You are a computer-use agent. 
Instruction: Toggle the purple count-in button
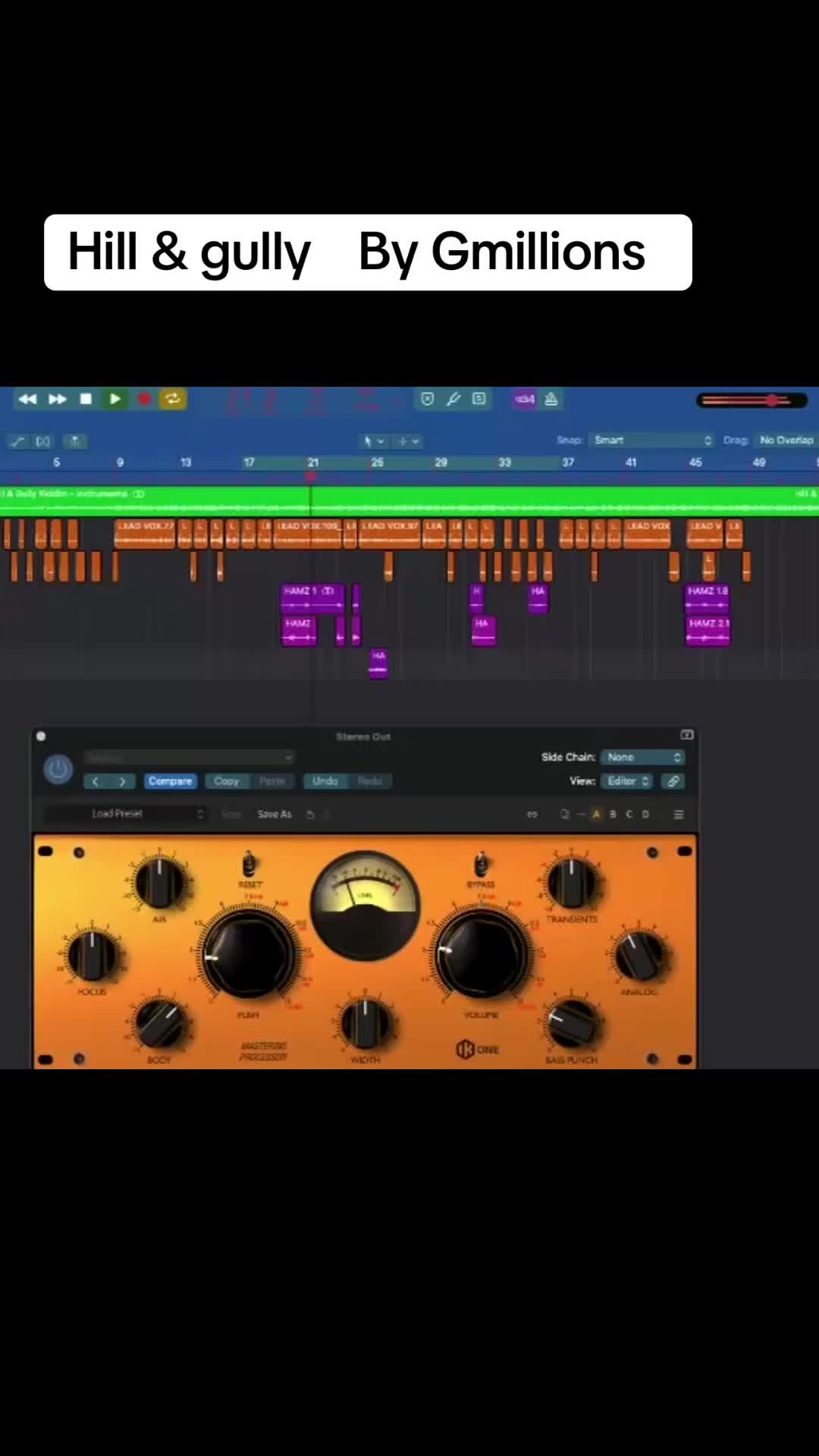tap(525, 399)
